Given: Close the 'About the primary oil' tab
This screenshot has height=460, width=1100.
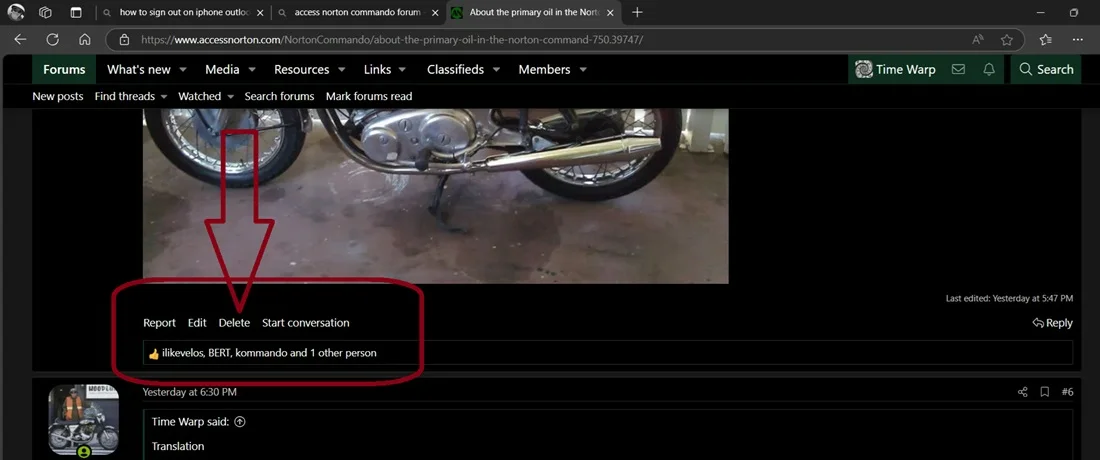Looking at the screenshot, I should [x=610, y=13].
